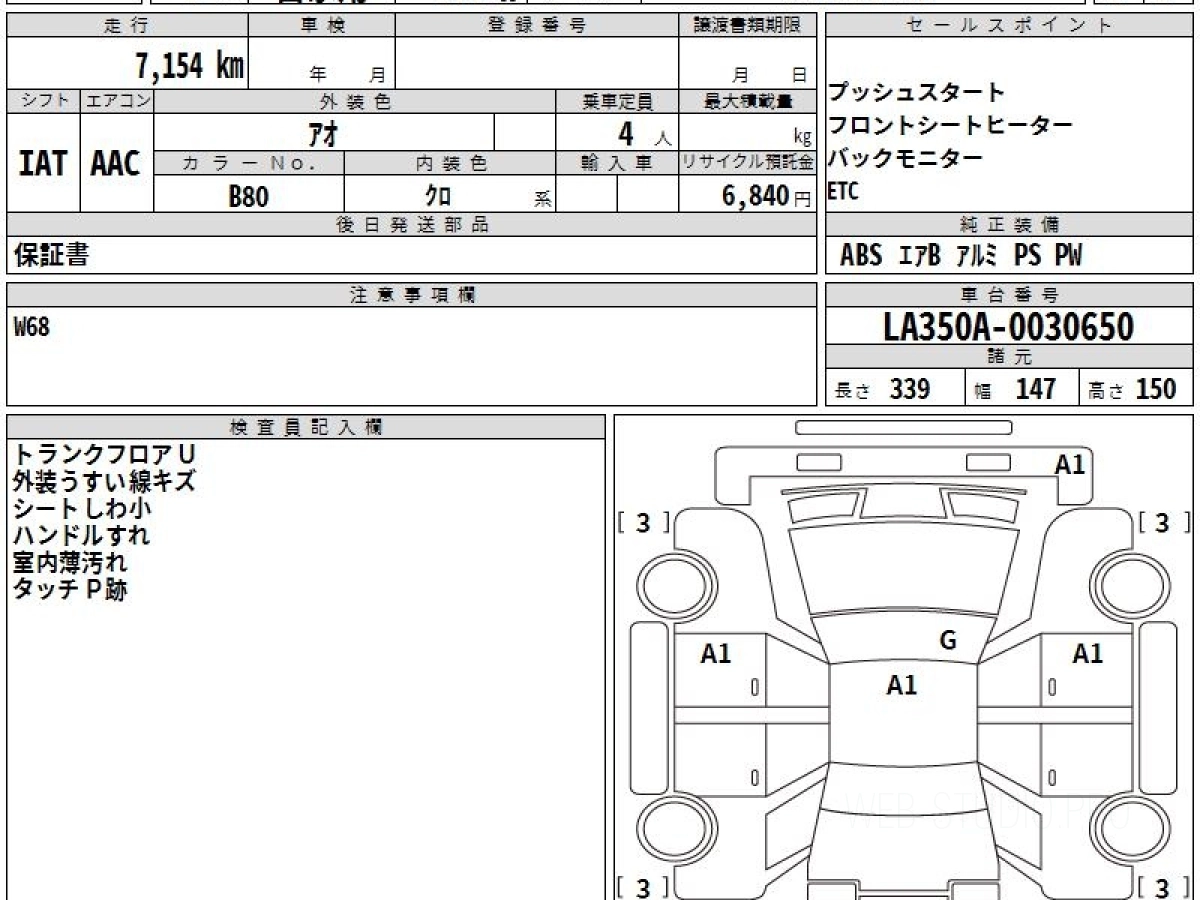Click the 乗車定員 header
Image resolution: width=1200 pixels, height=900 pixels.
pos(617,101)
